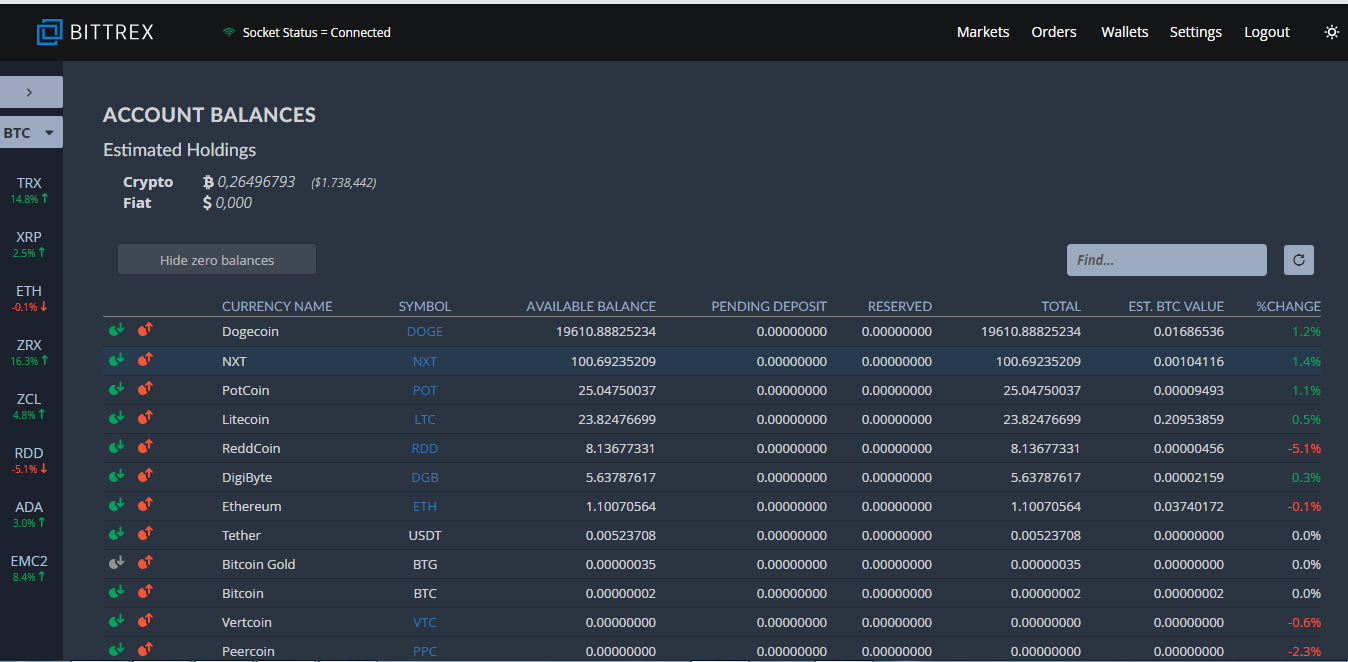Click the Bittrex logo icon
Screen dimensions: 1348x662
coord(49,32)
